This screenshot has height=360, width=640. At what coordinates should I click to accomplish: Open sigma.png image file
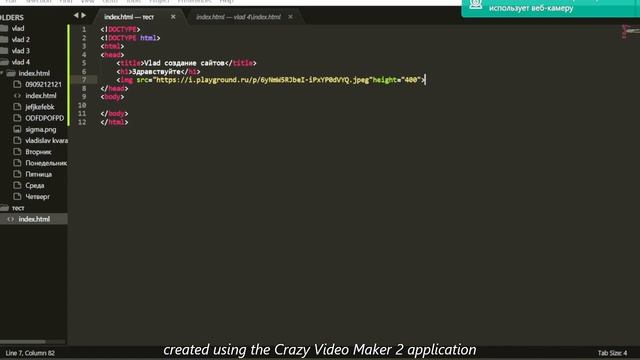coord(41,129)
